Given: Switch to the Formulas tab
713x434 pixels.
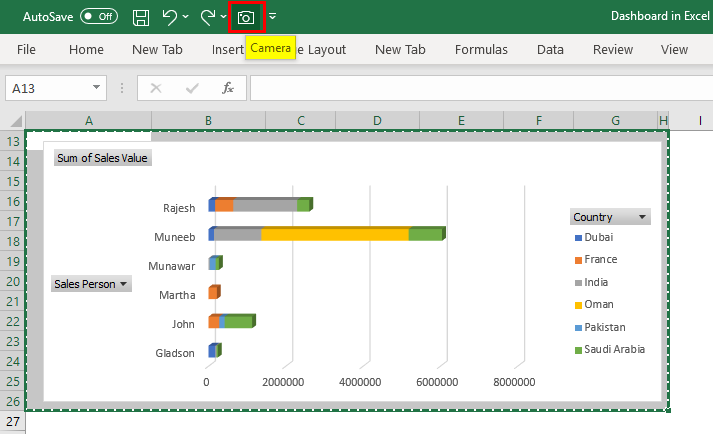Looking at the screenshot, I should click(481, 49).
